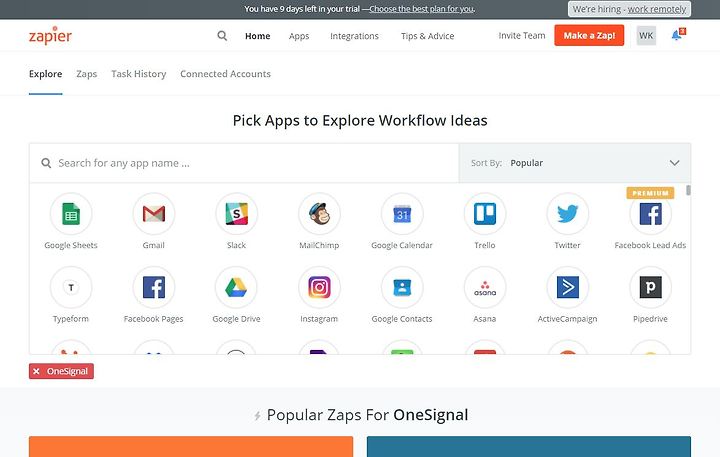
Task: Choose the Trello app icon
Action: tap(485, 214)
